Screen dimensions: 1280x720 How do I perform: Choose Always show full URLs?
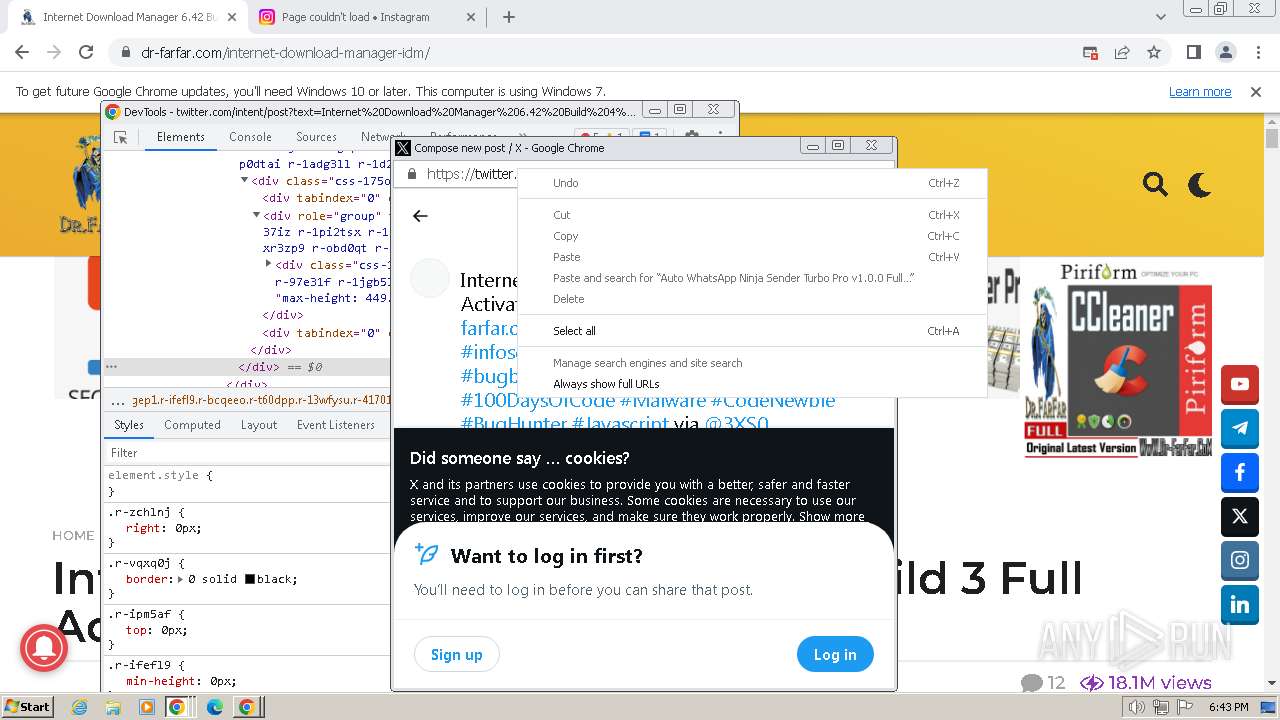point(752,384)
